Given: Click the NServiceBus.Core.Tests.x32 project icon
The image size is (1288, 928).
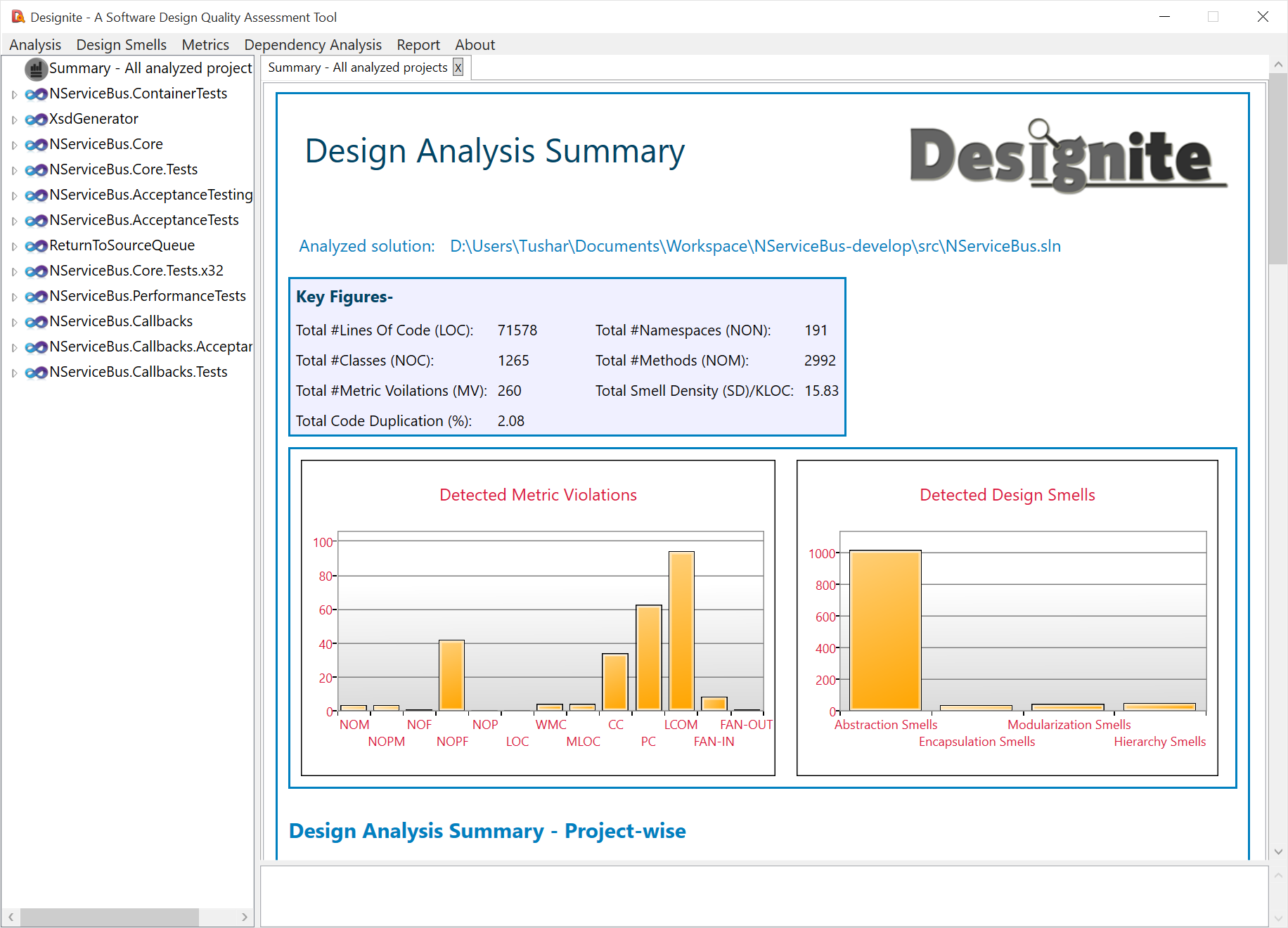Looking at the screenshot, I should (x=36, y=271).
